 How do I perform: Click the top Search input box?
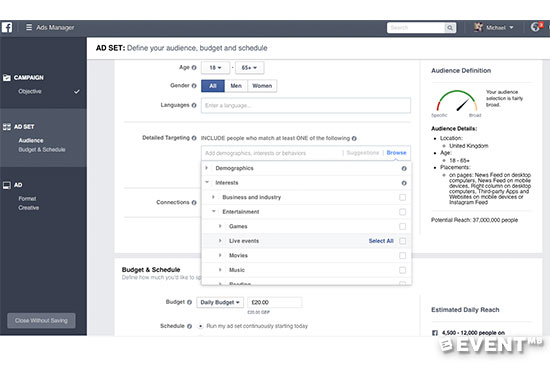tap(416, 28)
